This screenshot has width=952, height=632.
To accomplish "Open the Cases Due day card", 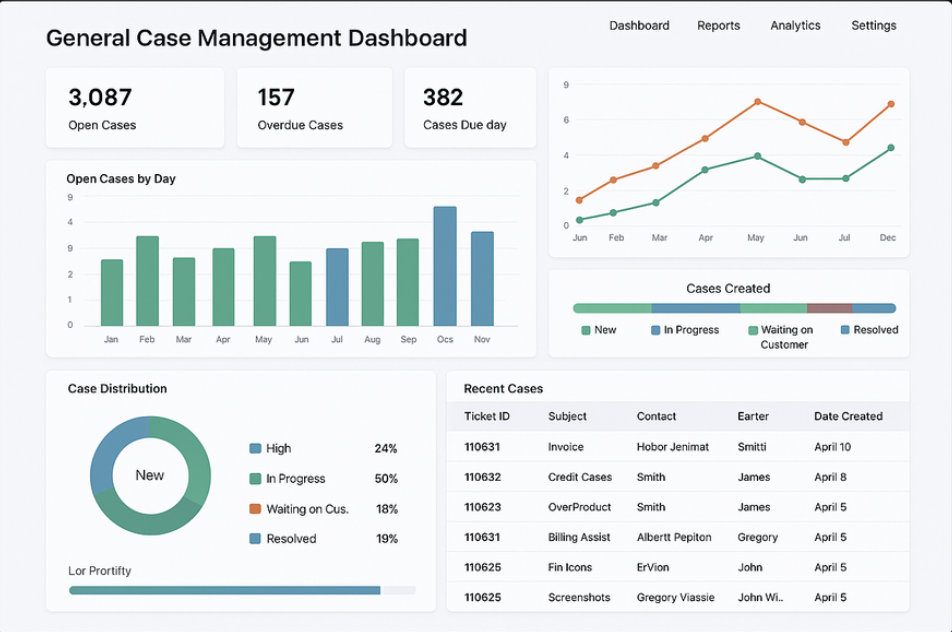I will click(470, 108).
